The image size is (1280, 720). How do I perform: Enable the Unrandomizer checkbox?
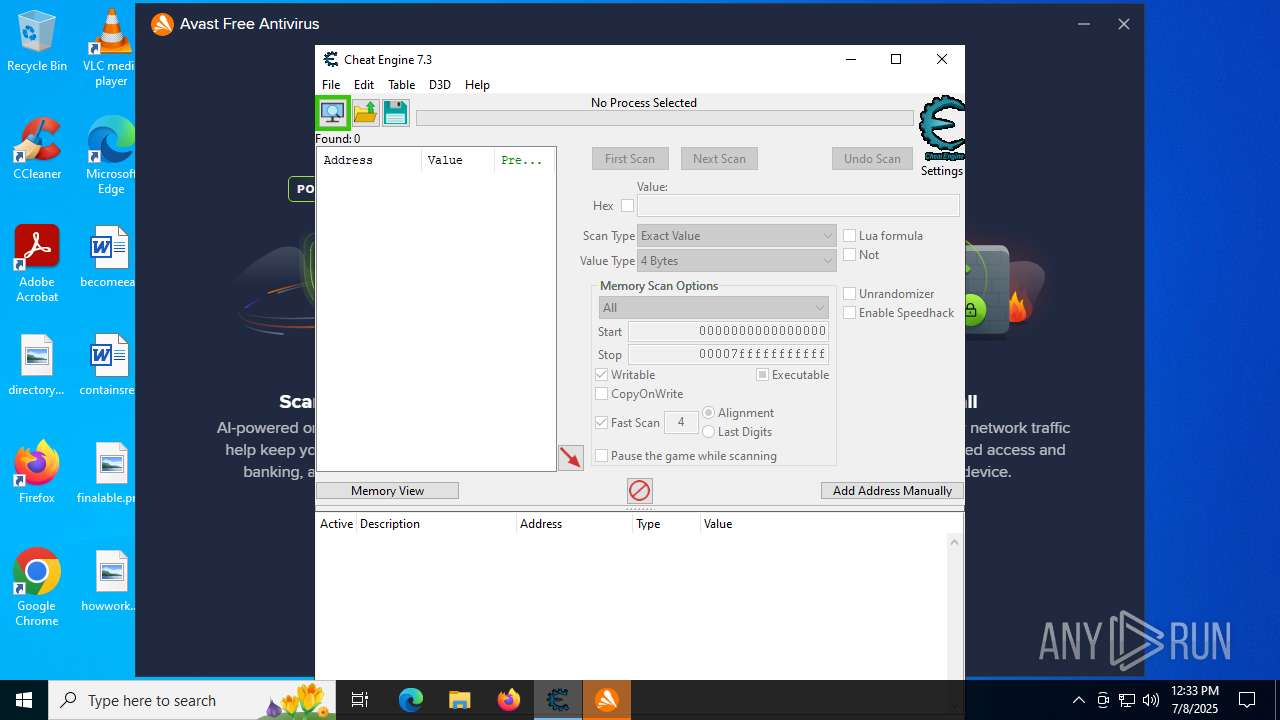pyautogui.click(x=850, y=294)
